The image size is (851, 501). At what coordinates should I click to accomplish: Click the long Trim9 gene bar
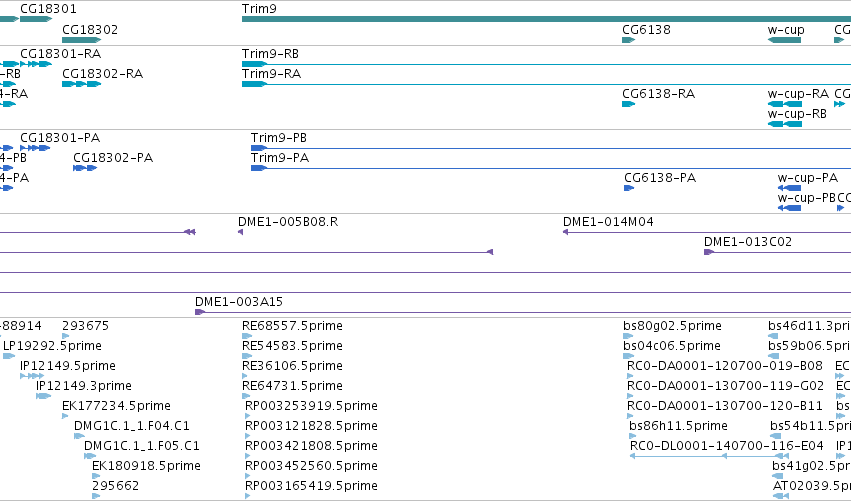tap(546, 19)
